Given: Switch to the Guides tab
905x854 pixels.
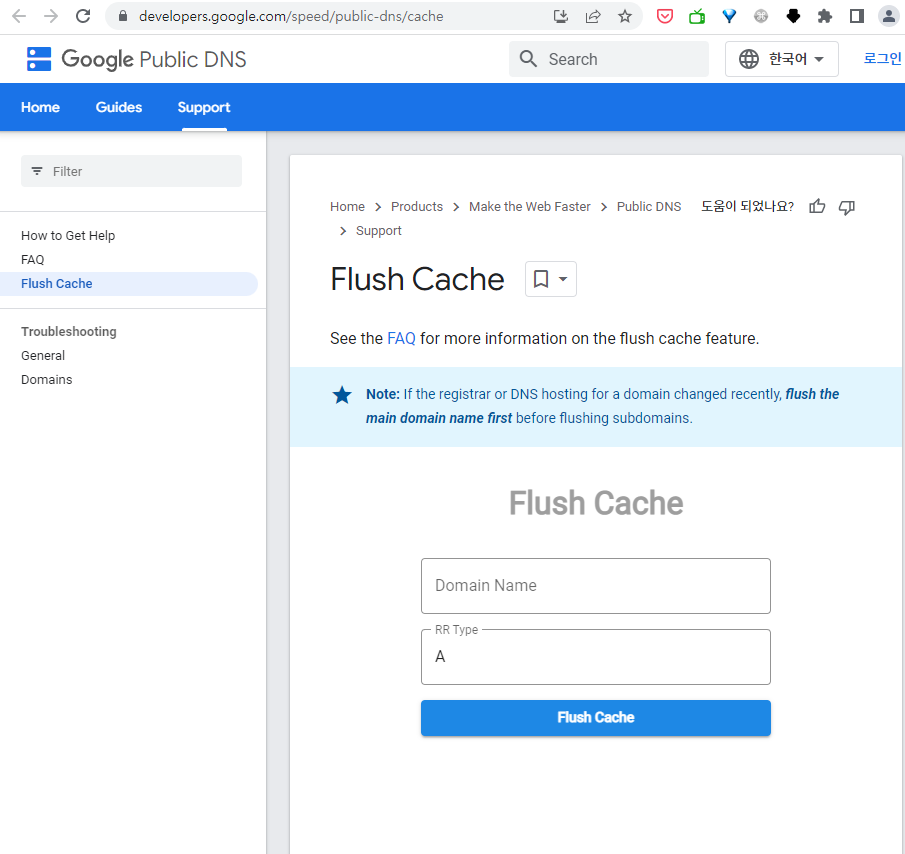Looking at the screenshot, I should (119, 107).
